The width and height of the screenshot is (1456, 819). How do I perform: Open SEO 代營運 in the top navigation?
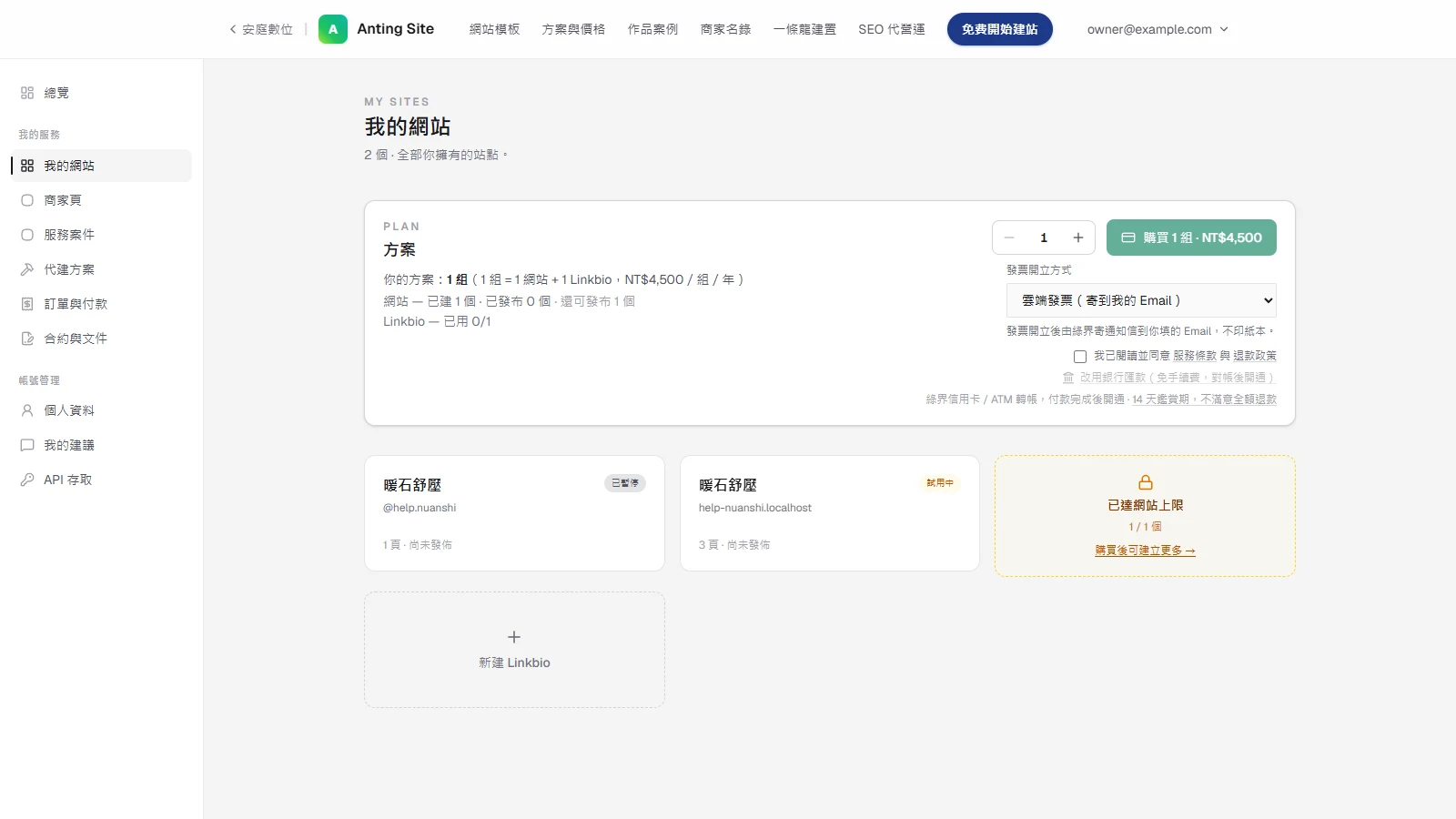point(892,29)
